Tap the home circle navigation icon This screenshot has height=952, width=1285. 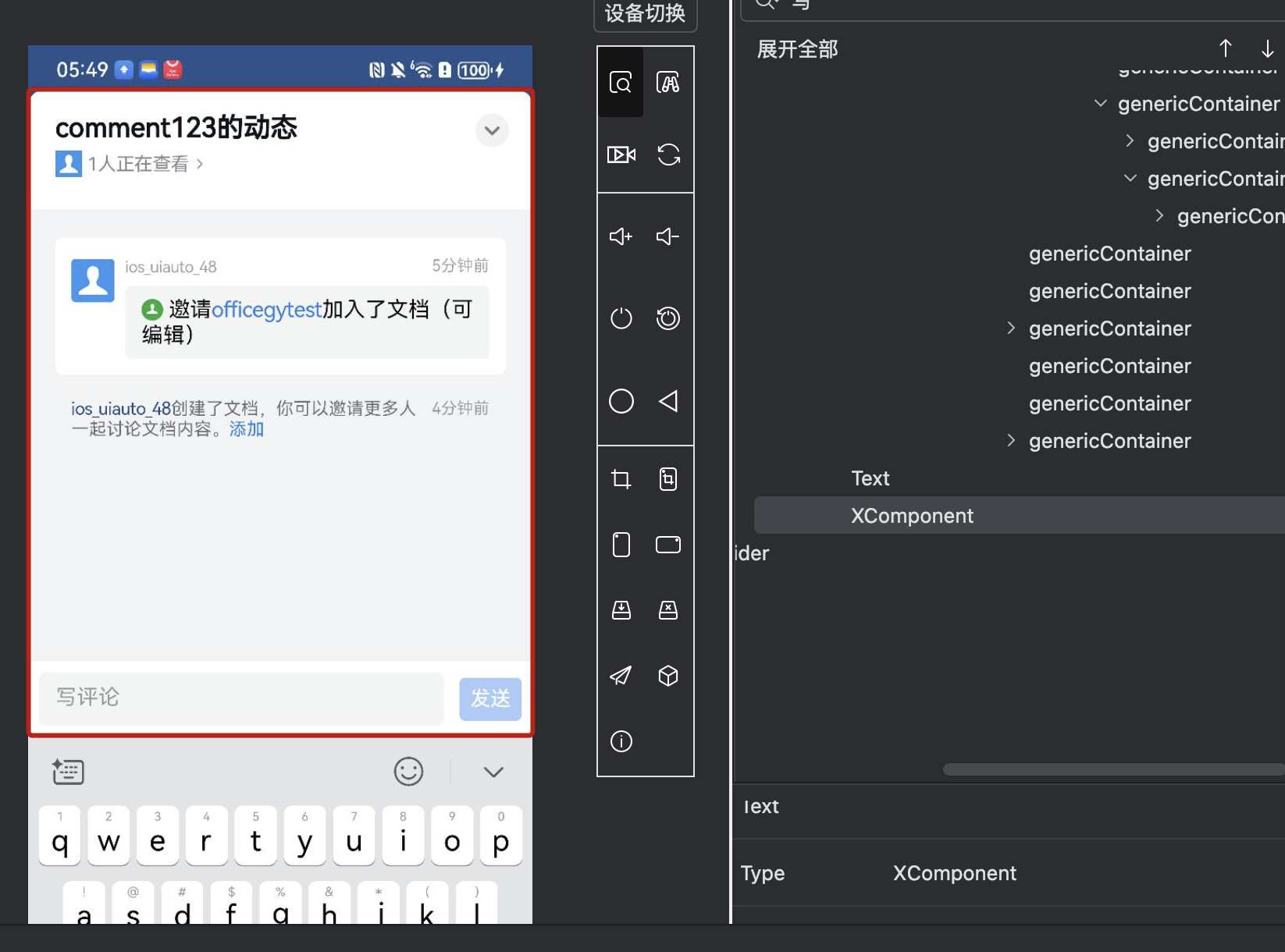pos(621,401)
